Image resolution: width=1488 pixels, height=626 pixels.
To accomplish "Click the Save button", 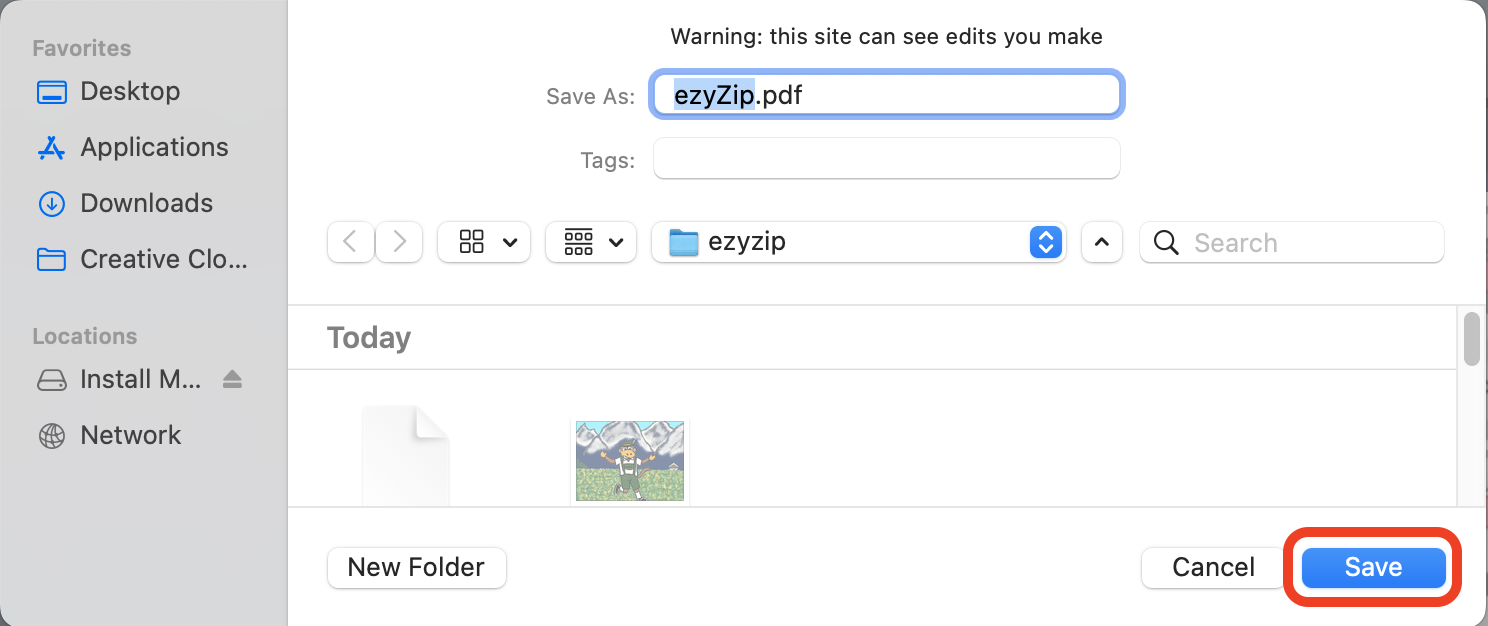I will coord(1372,567).
